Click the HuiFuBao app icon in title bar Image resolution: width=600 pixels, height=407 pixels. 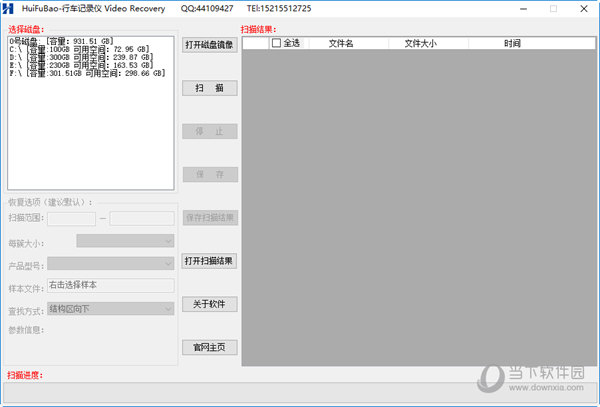pyautogui.click(x=8, y=8)
